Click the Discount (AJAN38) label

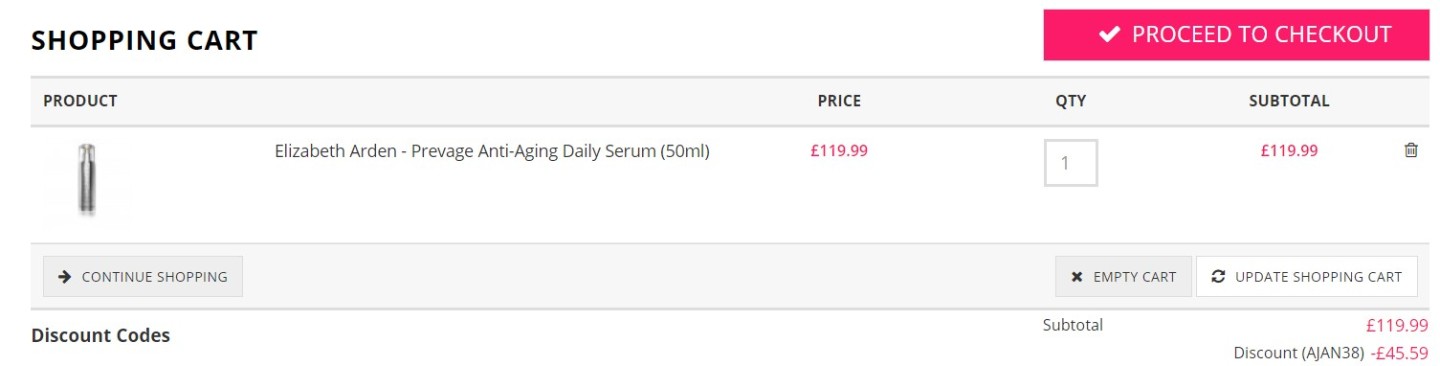[x=1299, y=353]
